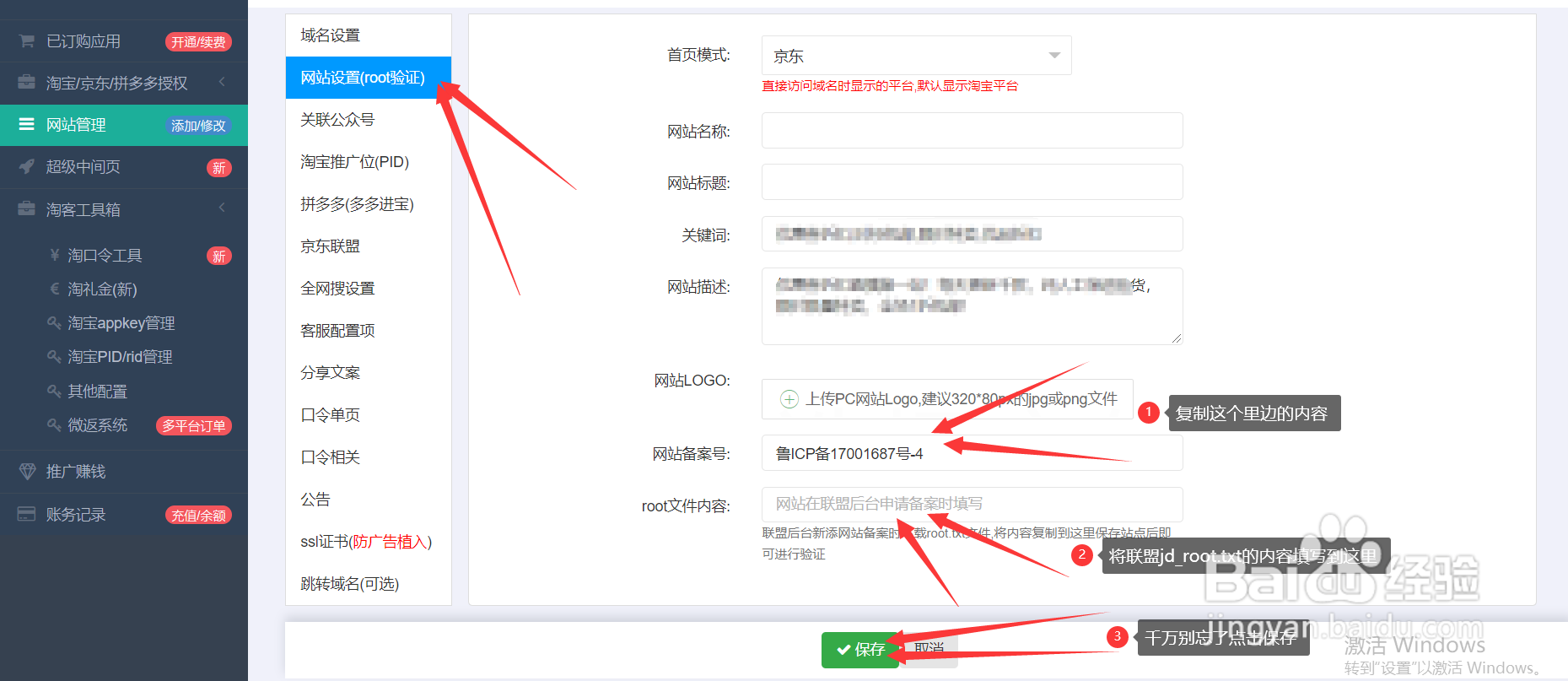Open 淘口令工具 submenu item
1568x681 pixels.
[124, 255]
